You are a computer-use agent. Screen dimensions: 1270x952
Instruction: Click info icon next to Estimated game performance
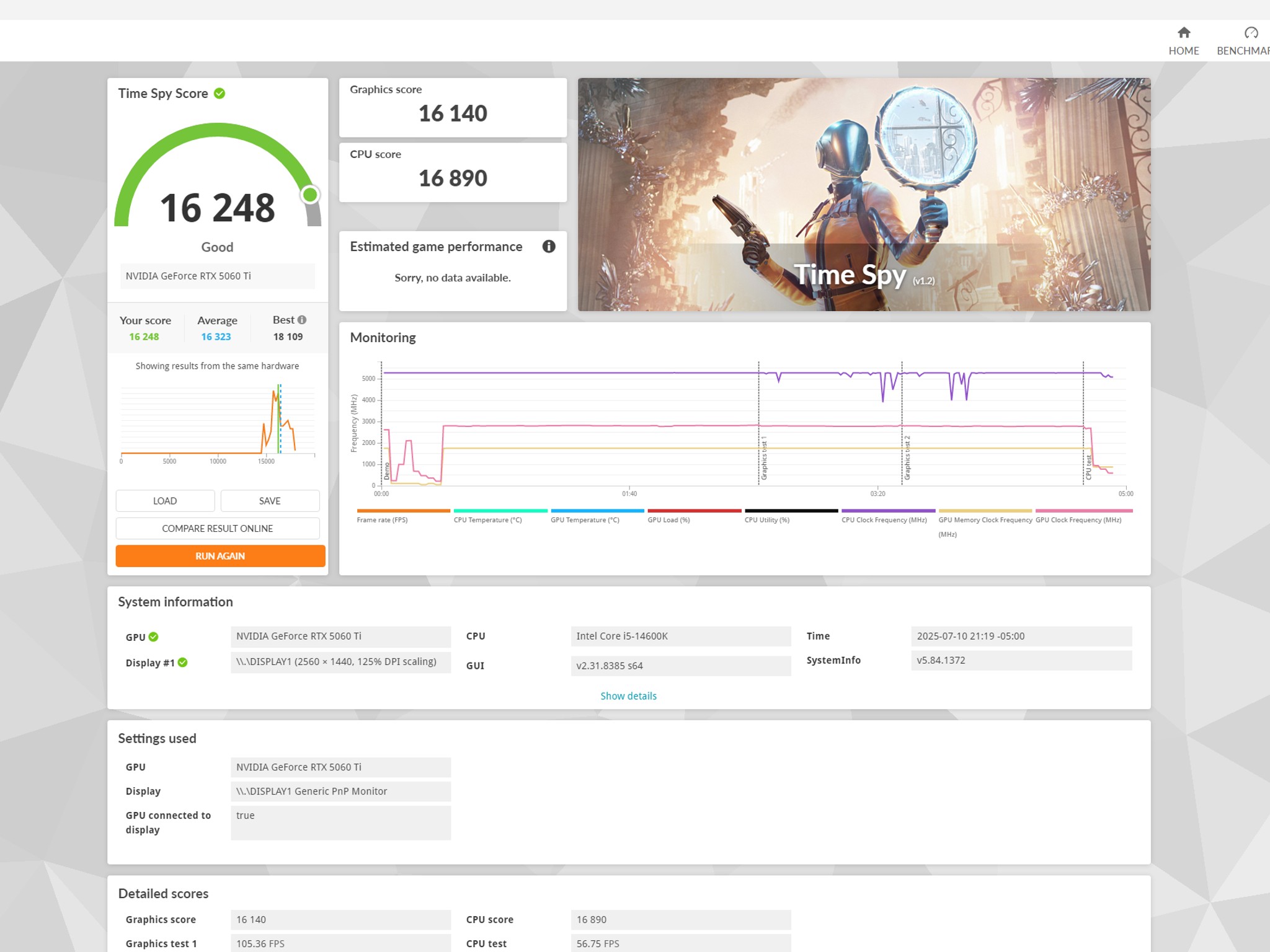click(549, 247)
